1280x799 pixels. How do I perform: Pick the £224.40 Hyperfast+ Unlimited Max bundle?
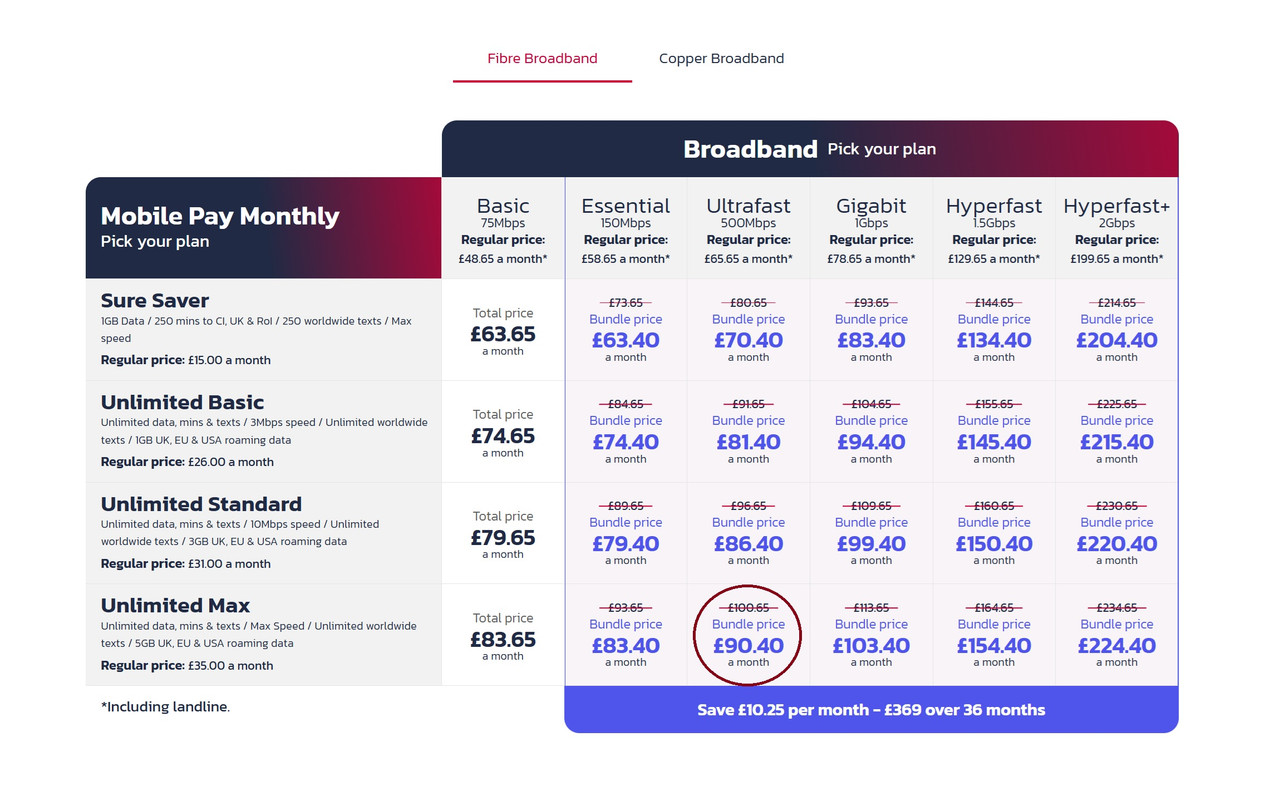coord(1116,645)
